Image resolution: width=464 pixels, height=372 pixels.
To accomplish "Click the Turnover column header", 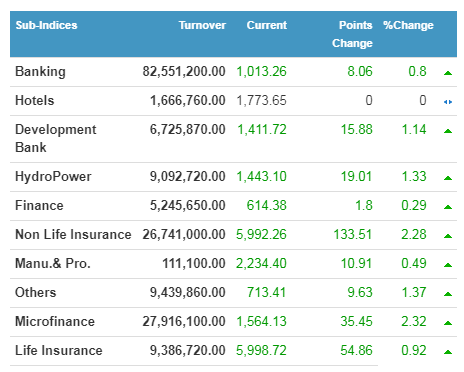I will click(x=202, y=25).
